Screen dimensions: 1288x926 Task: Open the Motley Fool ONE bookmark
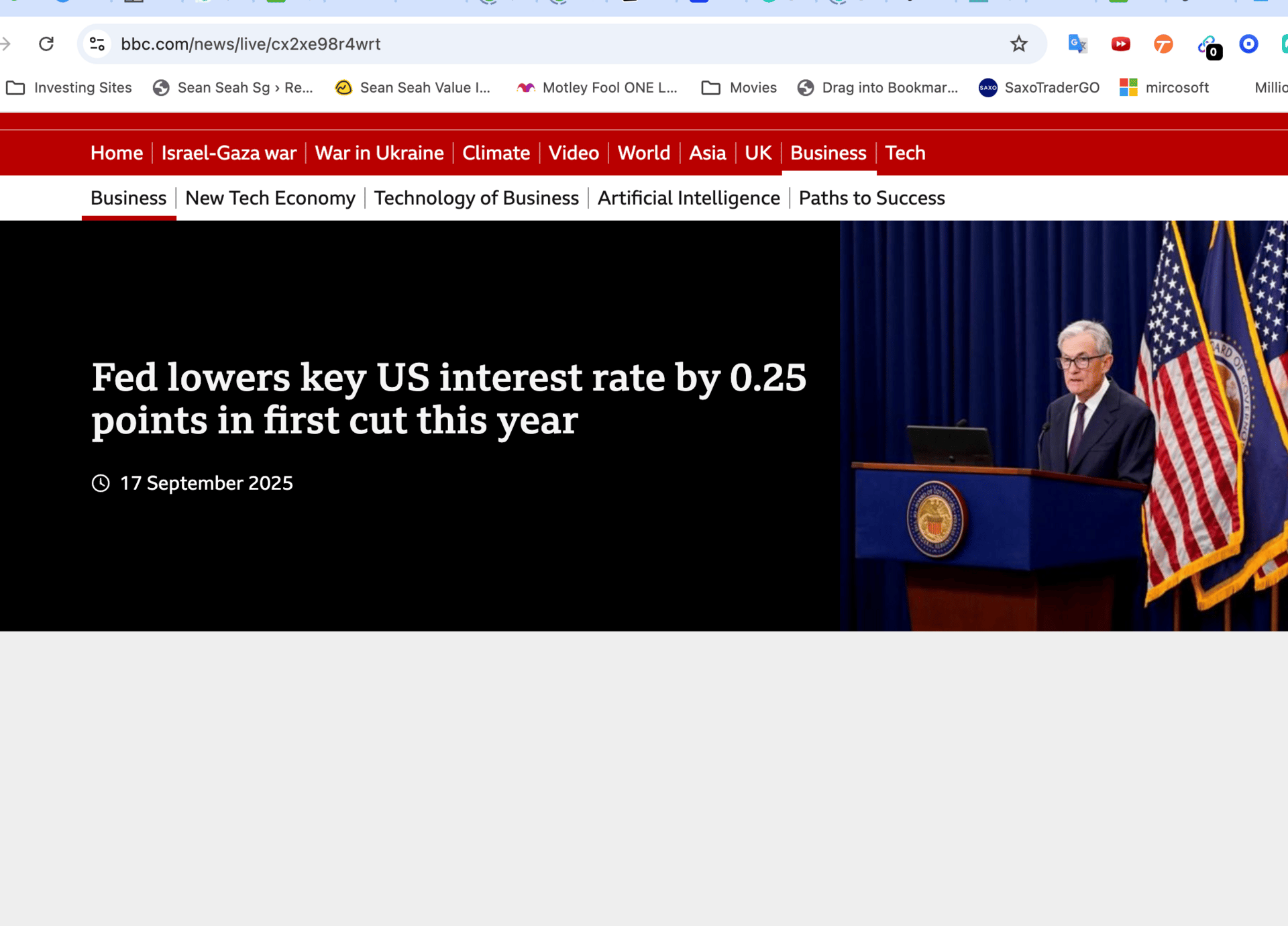coord(597,88)
